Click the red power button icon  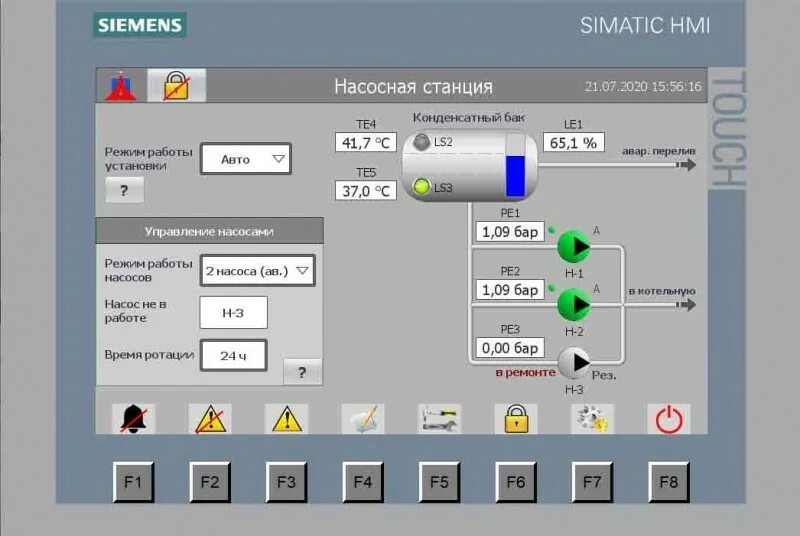(669, 419)
